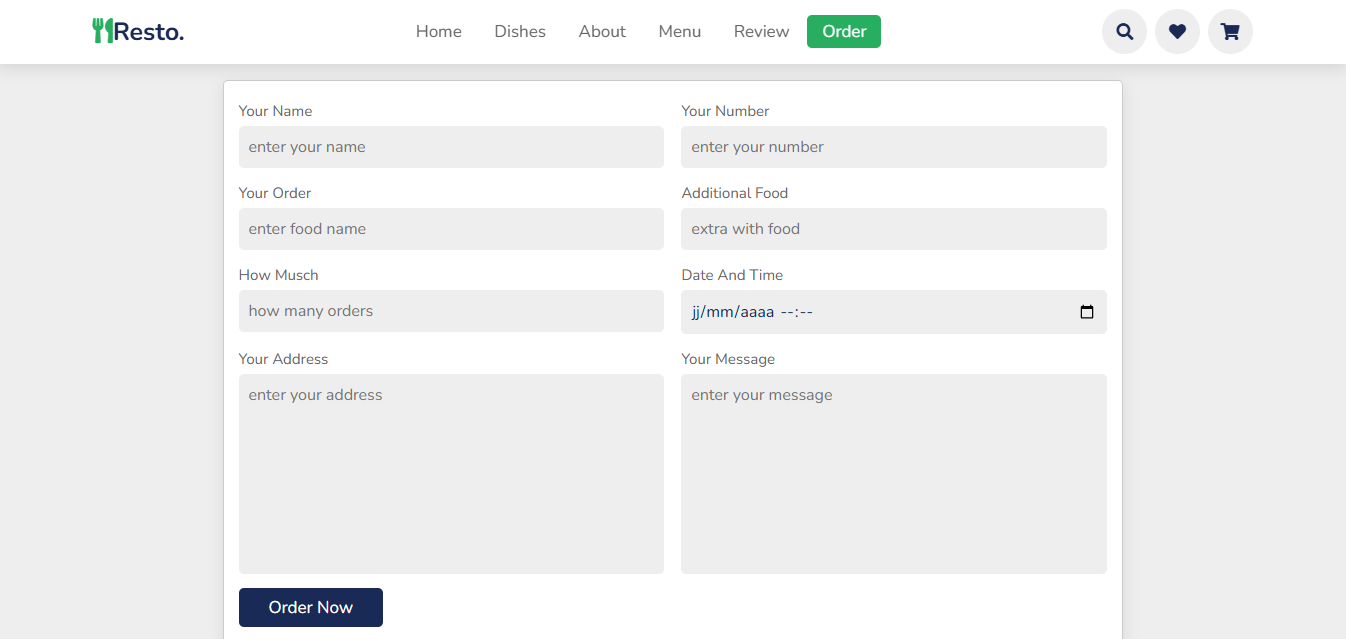Click the 'Your Number' label
Image resolution: width=1346 pixels, height=639 pixels.
pyautogui.click(x=725, y=111)
